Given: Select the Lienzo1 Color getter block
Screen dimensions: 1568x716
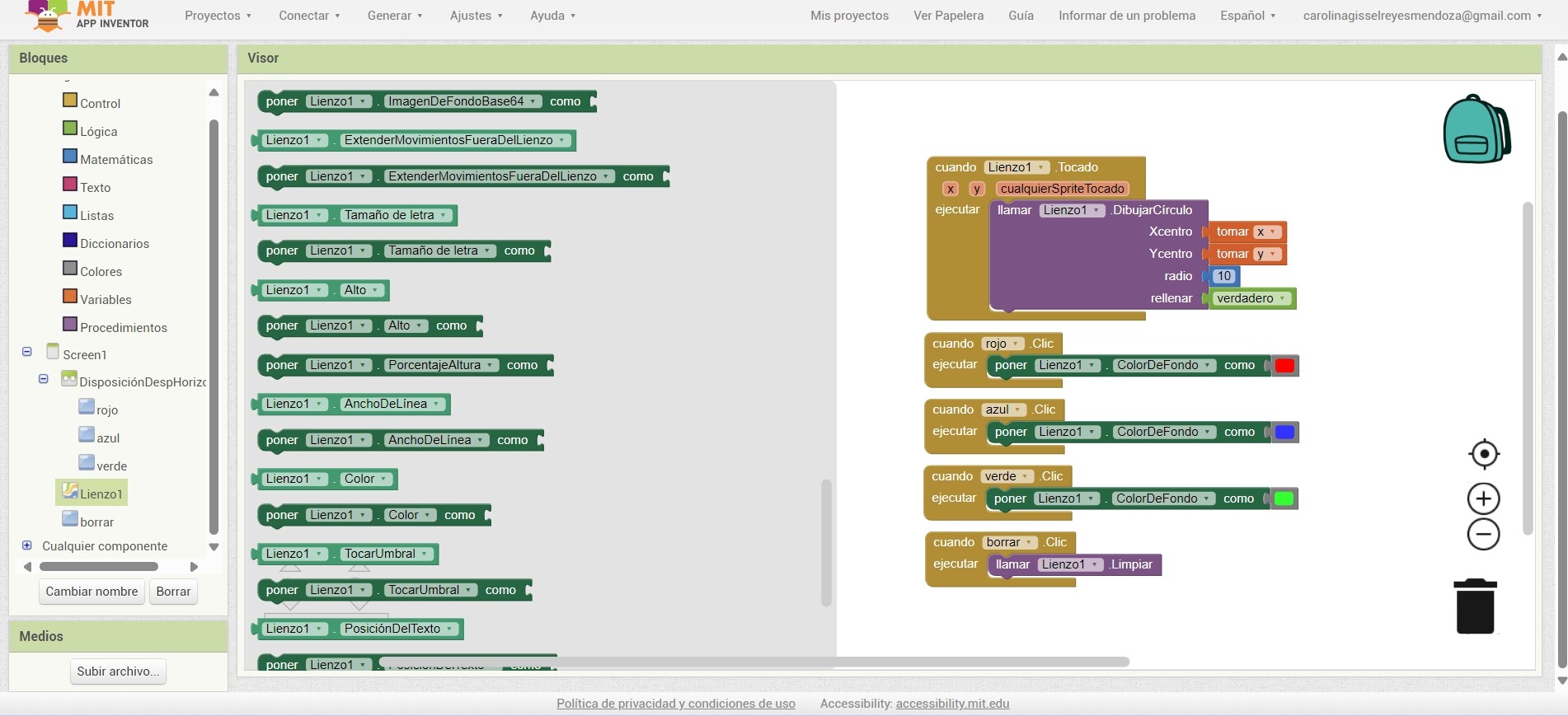Looking at the screenshot, I should point(325,479).
